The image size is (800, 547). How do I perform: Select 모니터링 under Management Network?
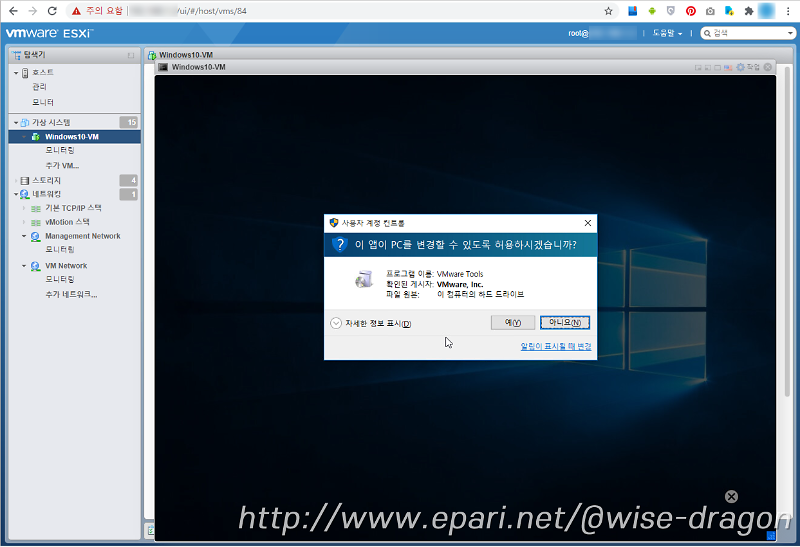60,250
